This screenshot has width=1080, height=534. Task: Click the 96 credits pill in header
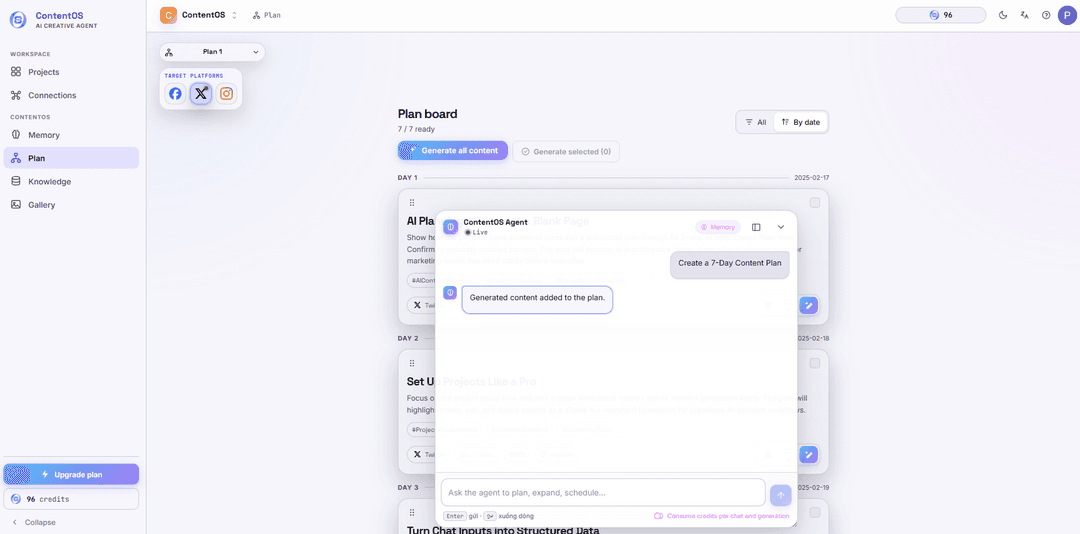[x=940, y=14]
